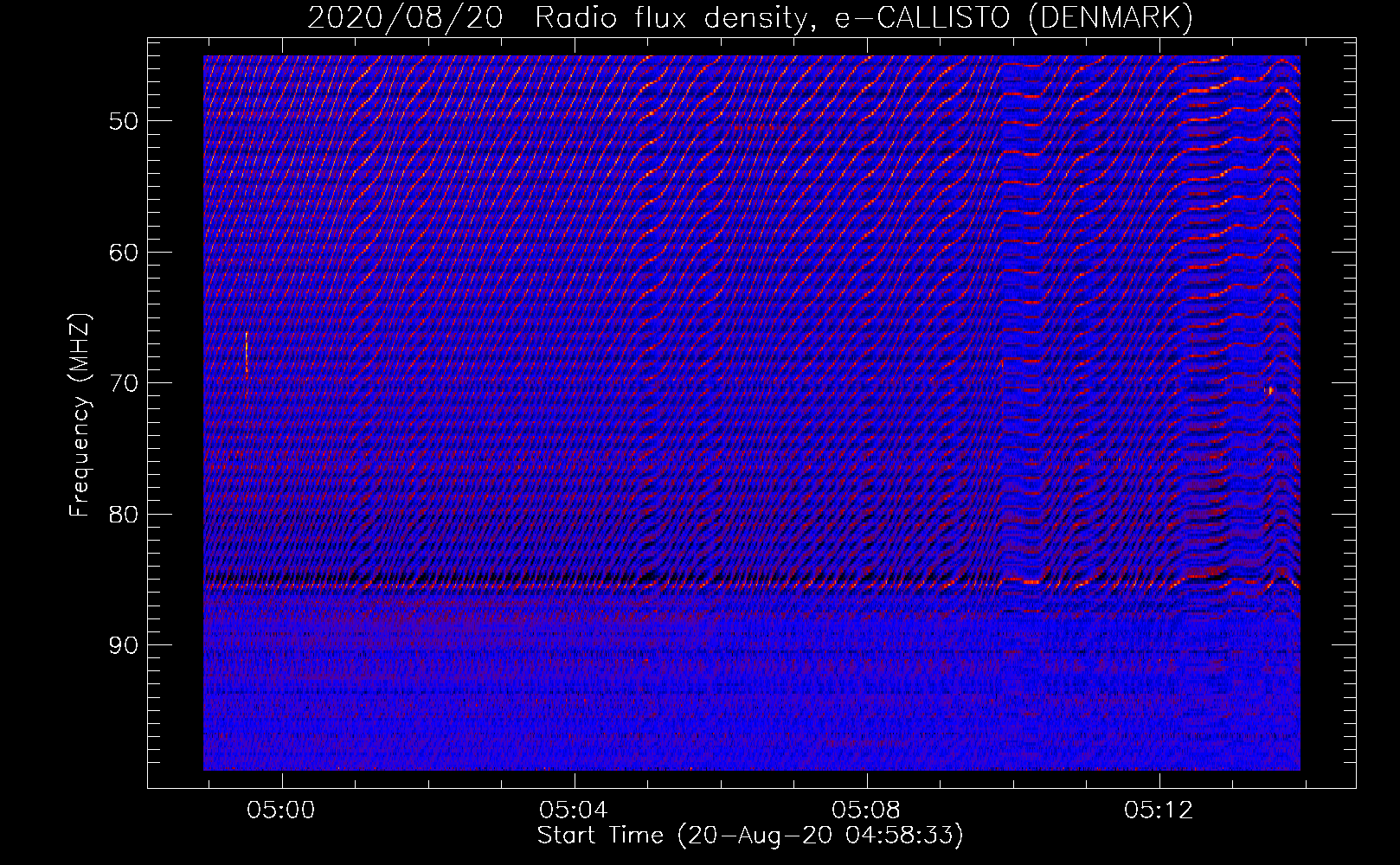The image size is (1400, 865).
Task: Click the 05:12 time tick label
Action: click(1159, 810)
